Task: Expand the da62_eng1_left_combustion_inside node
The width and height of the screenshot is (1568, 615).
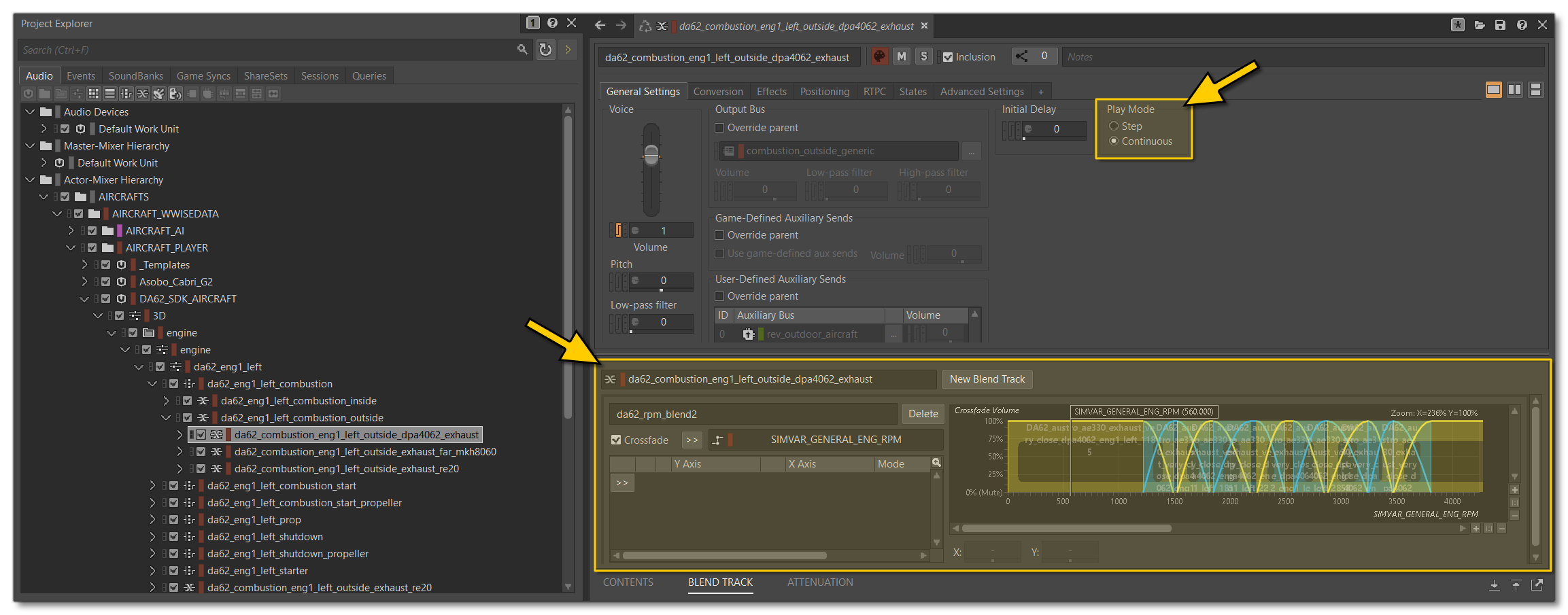Action: (x=165, y=400)
